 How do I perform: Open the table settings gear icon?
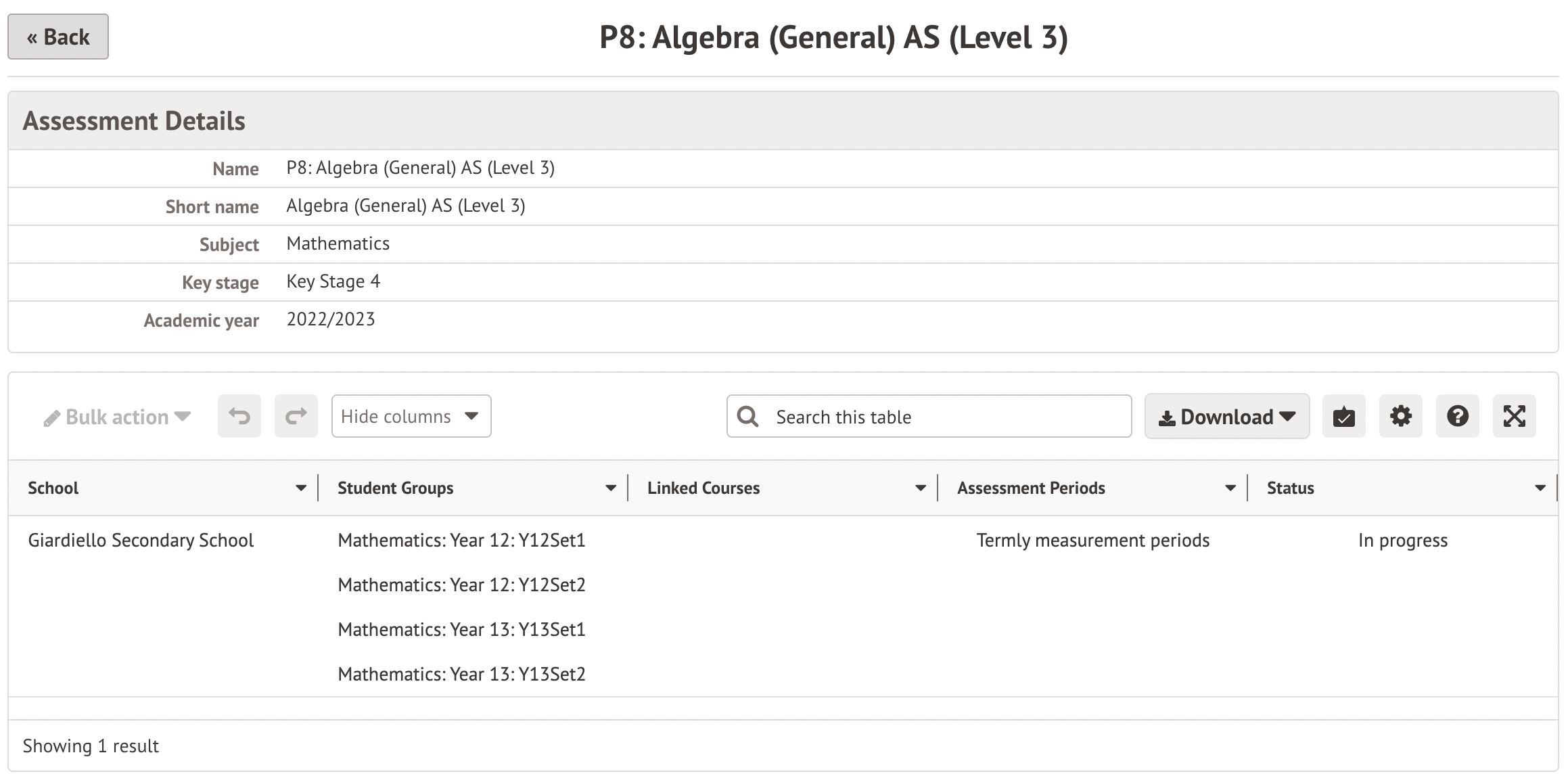pyautogui.click(x=1400, y=416)
